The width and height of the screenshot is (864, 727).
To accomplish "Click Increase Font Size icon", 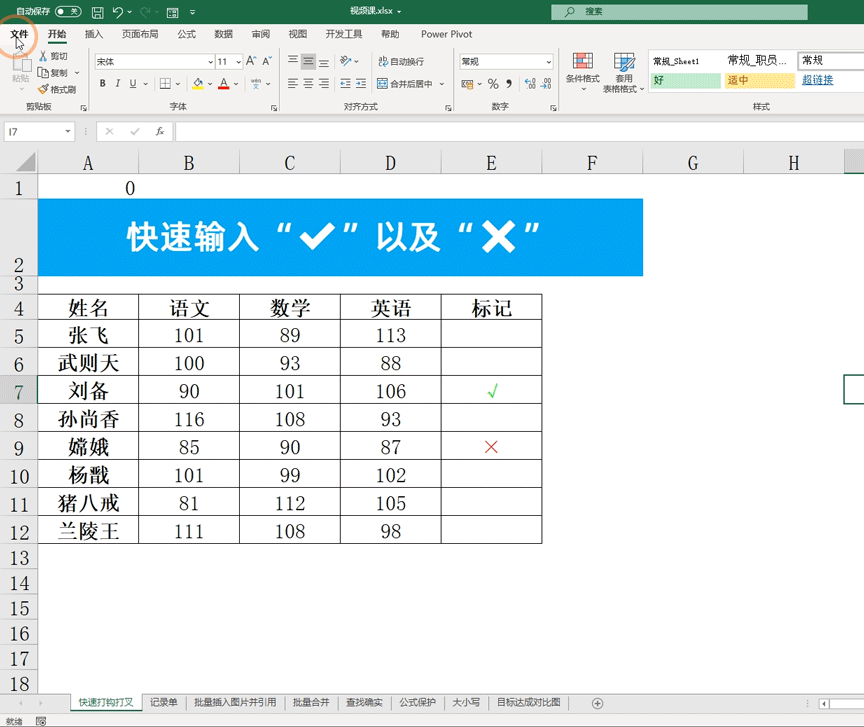I will (251, 61).
